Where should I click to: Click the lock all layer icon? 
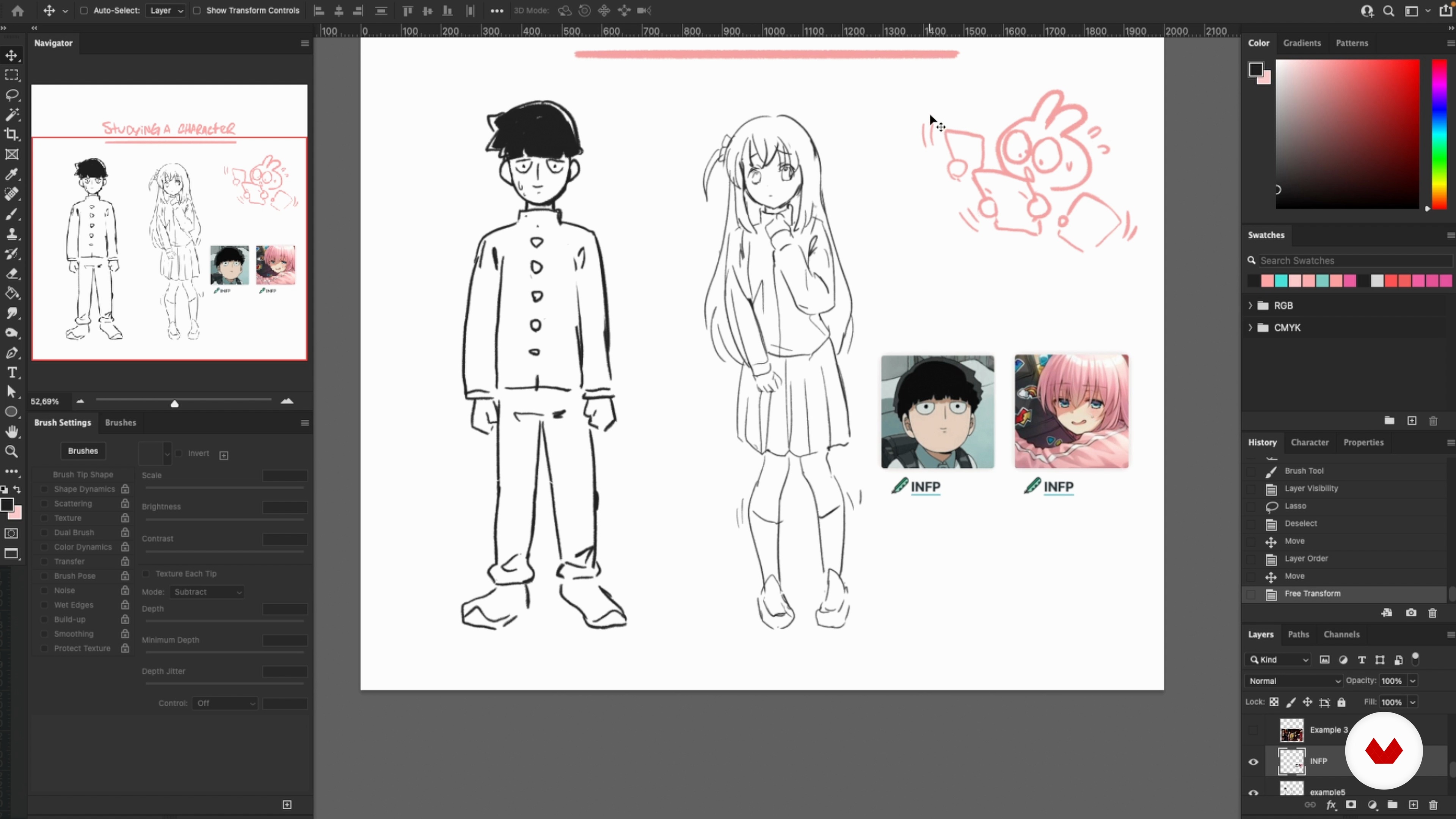(1341, 702)
